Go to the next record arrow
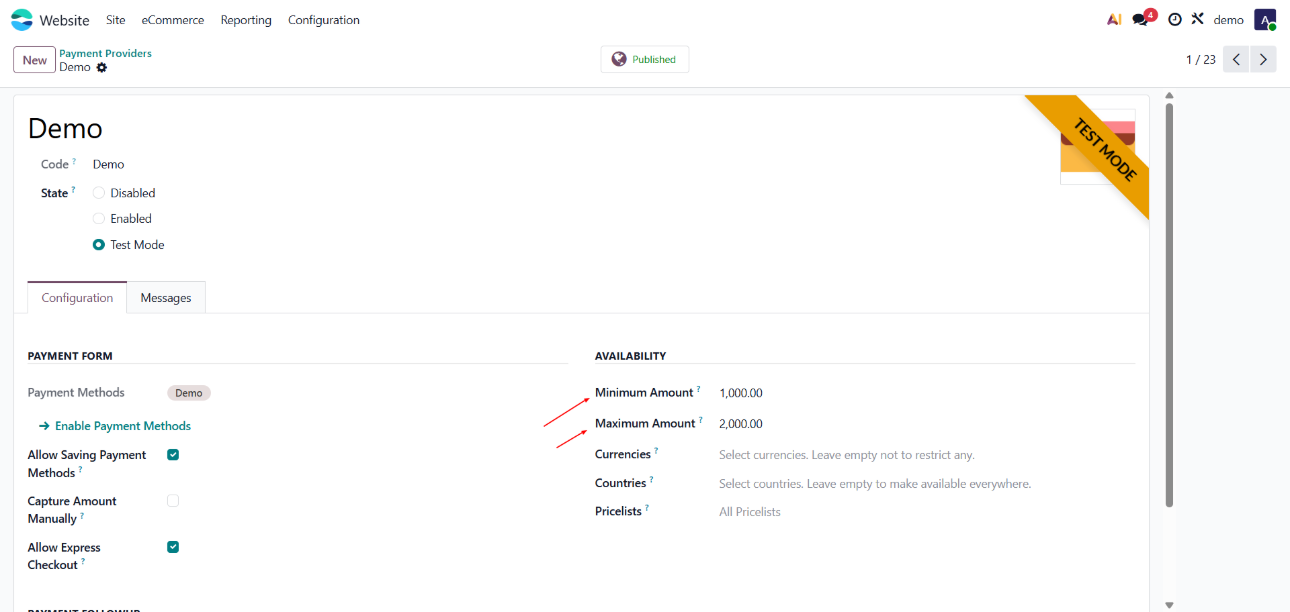 point(1264,60)
